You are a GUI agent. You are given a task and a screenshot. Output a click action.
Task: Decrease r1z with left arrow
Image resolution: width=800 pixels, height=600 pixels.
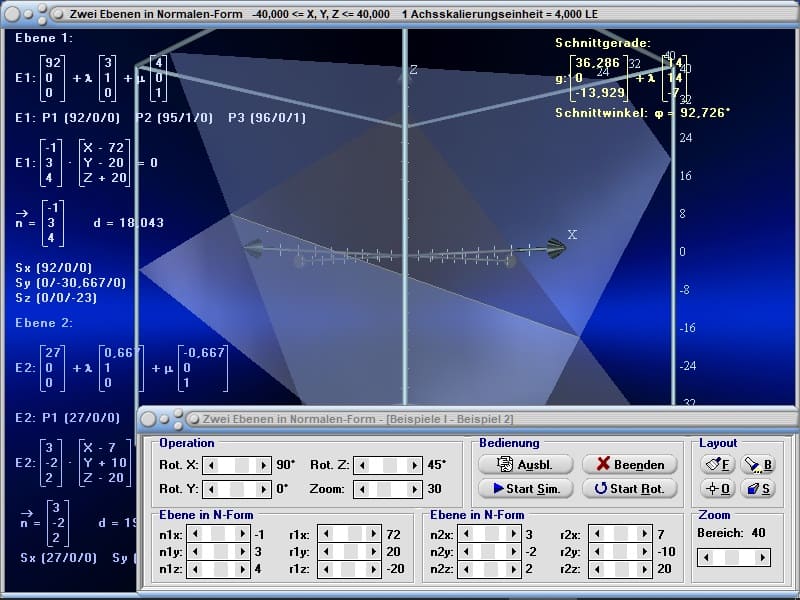[326, 568]
